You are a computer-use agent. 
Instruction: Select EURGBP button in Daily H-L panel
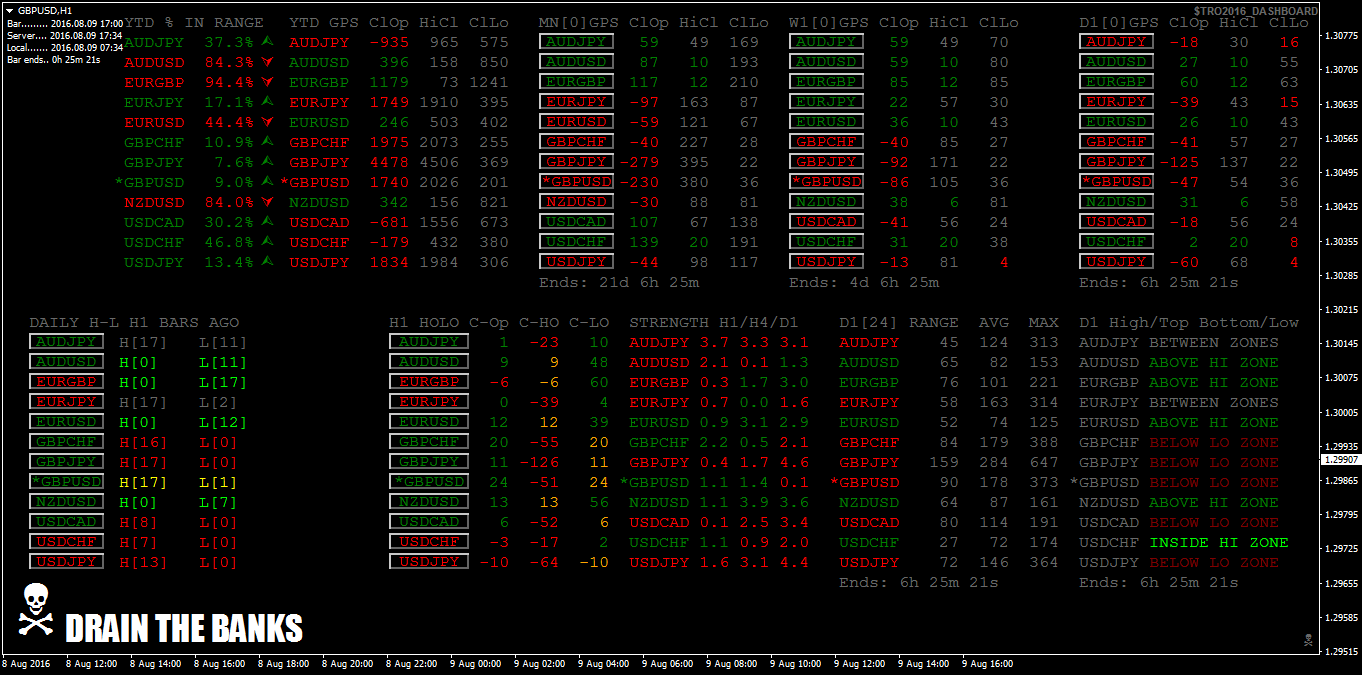[66, 382]
